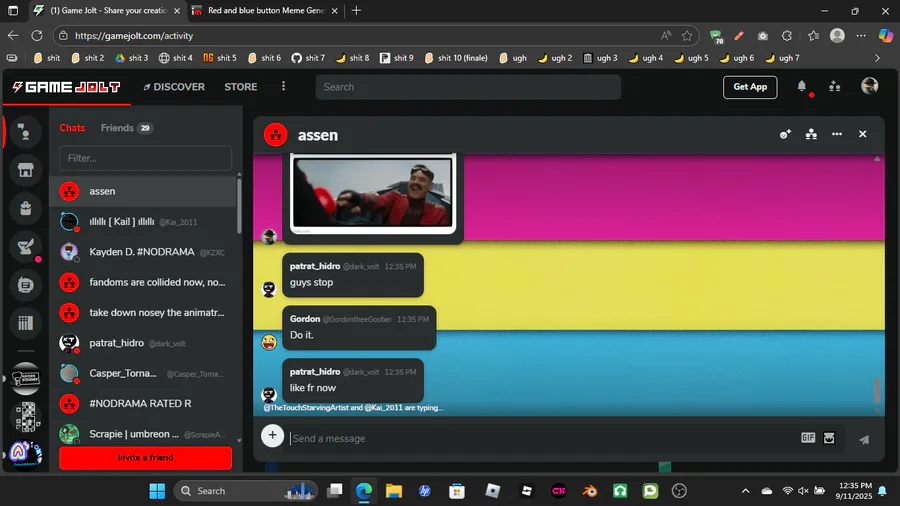
Task: Click the plus attachment button
Action: [272, 435]
